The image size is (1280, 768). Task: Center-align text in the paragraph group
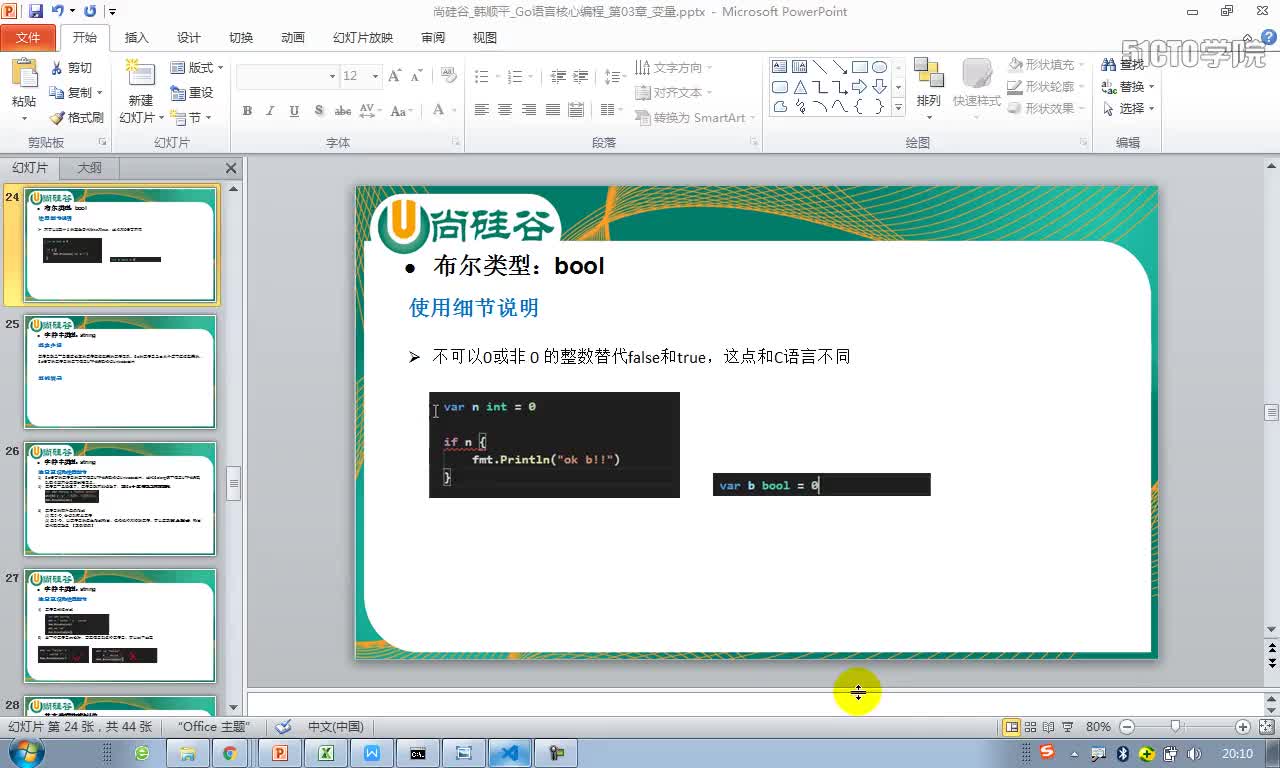(505, 110)
